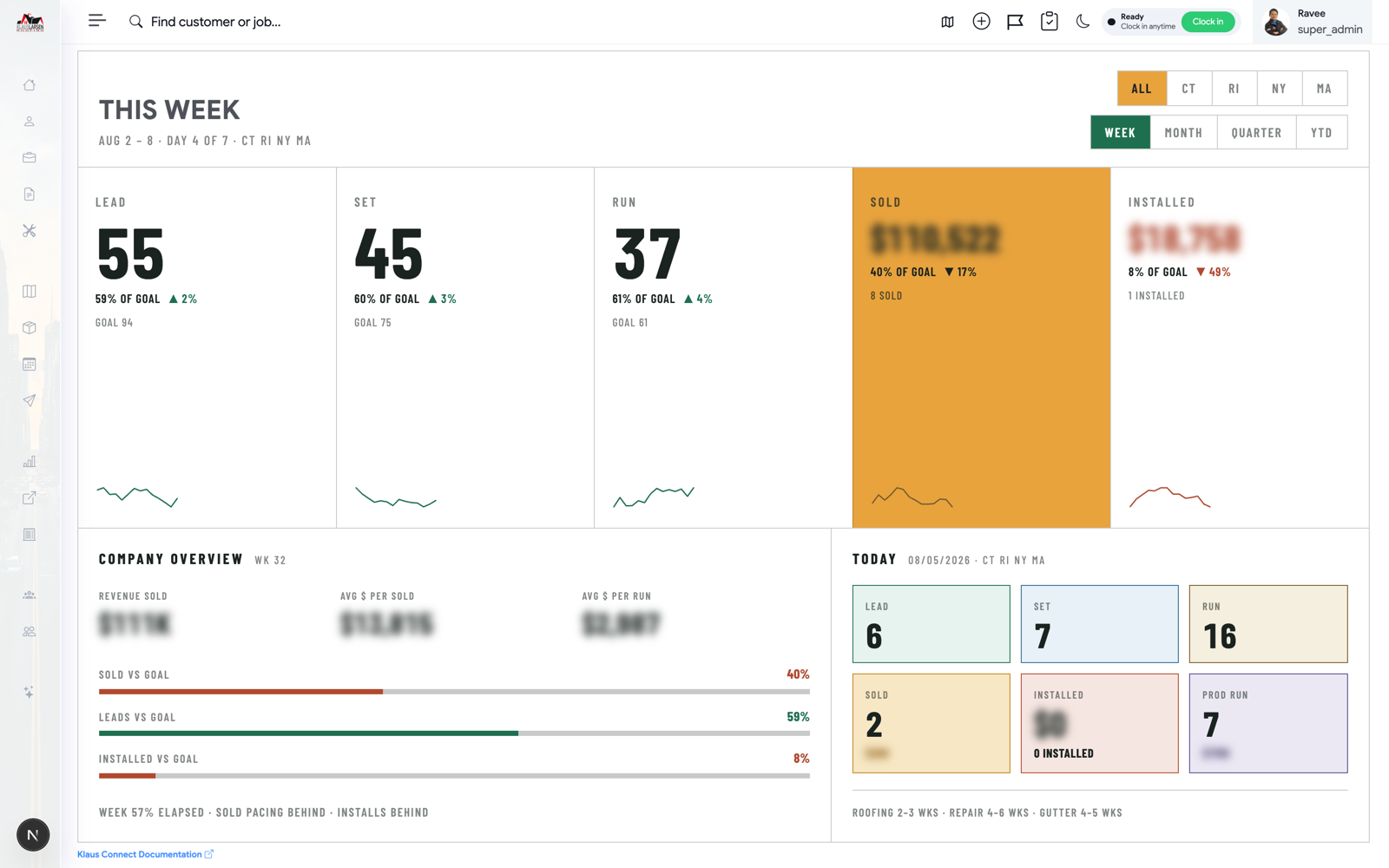Open the document icon in sidebar
Viewport: 1389px width, 868px height.
[30, 194]
